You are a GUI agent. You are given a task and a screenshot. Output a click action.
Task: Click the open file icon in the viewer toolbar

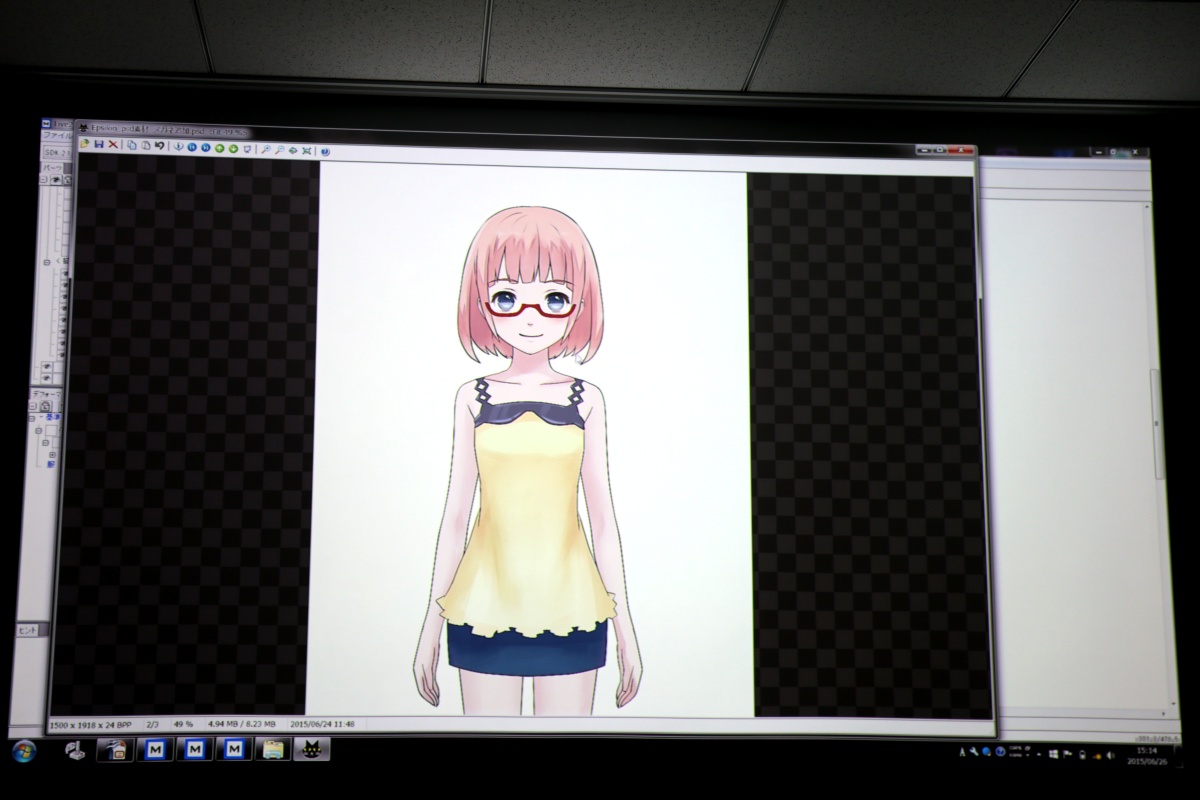84,145
